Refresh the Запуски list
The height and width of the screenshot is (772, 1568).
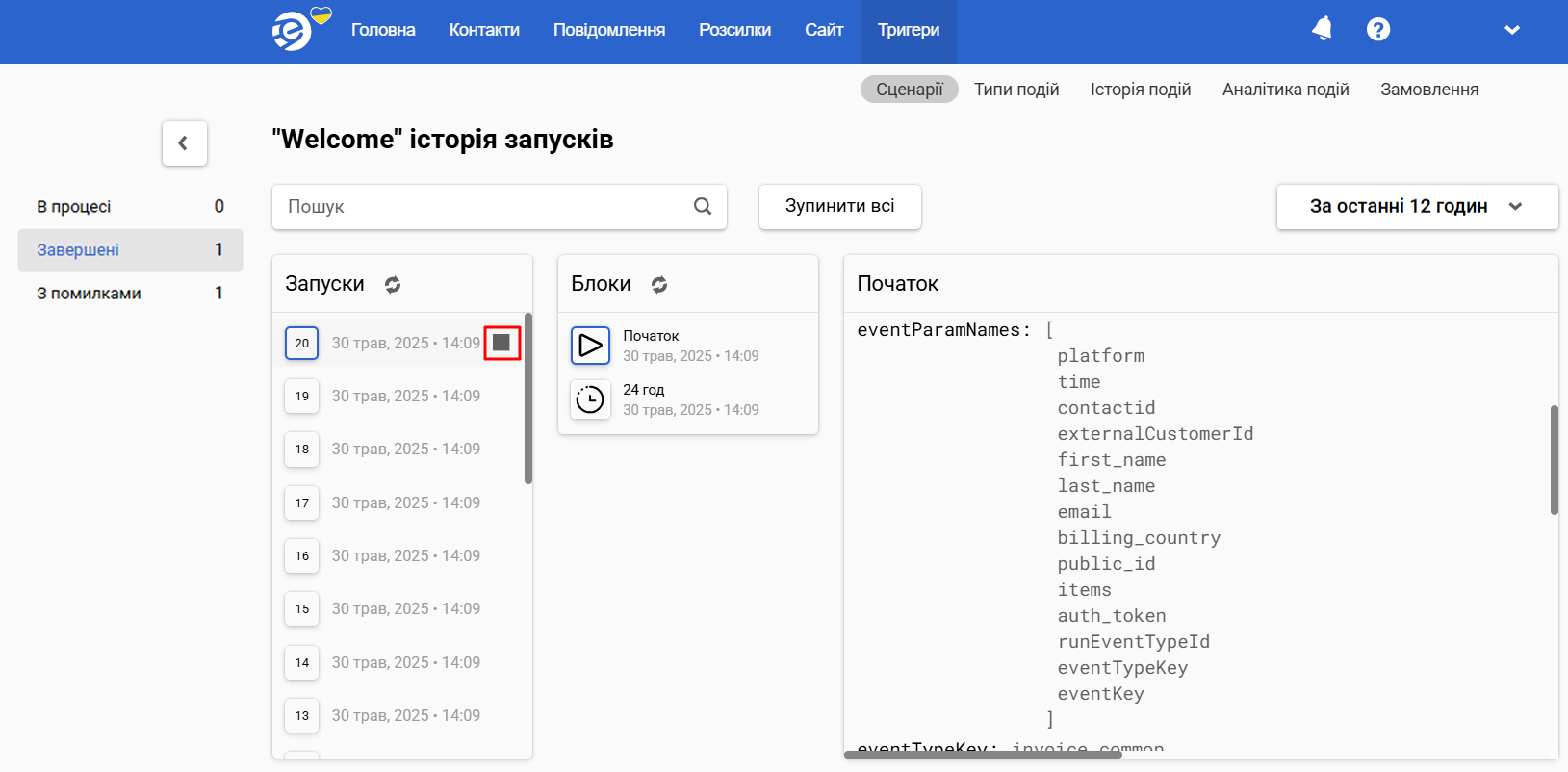[393, 284]
